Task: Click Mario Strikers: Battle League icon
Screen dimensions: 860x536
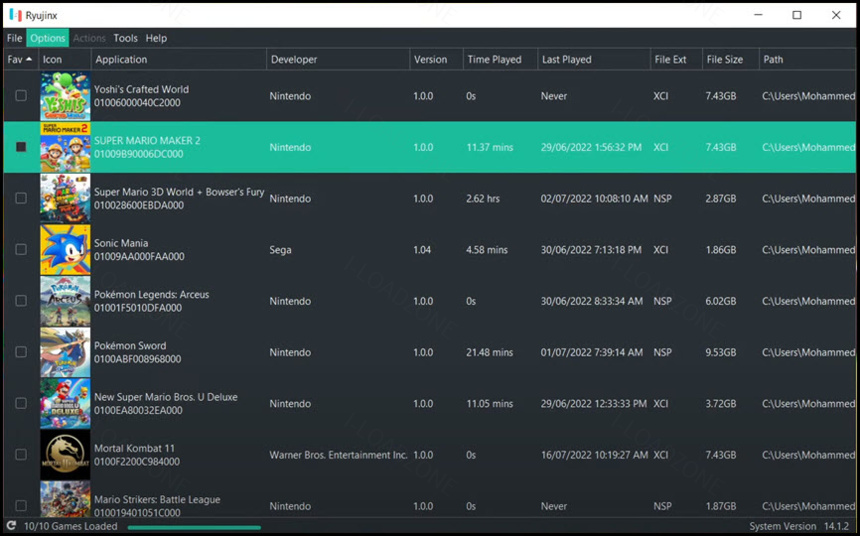Action: 65,499
